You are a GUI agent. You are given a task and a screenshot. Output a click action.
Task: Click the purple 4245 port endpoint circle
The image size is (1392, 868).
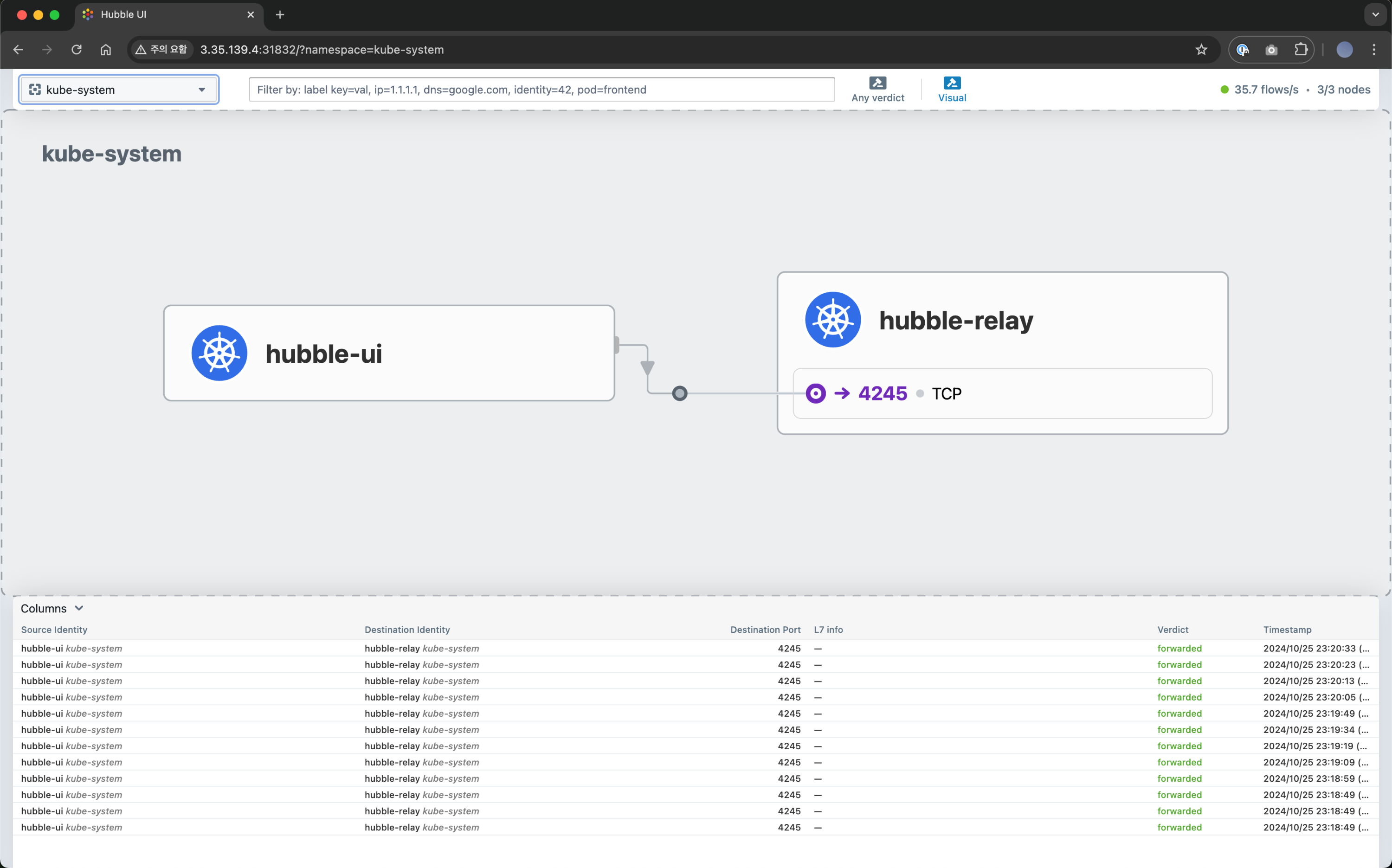815,393
